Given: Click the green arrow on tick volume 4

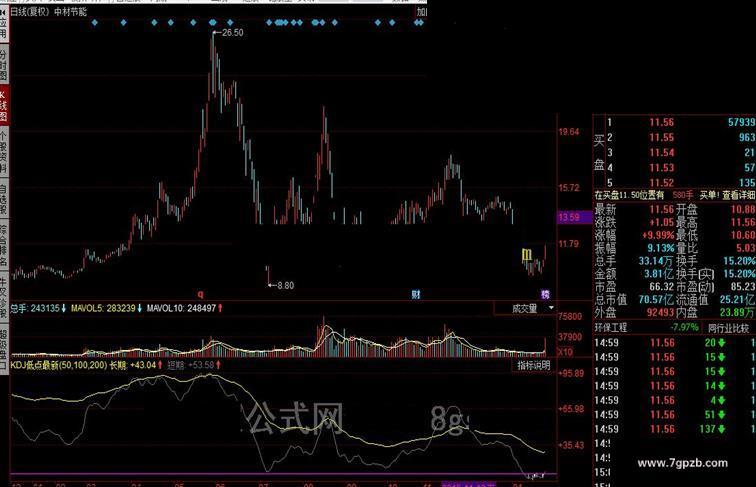Looking at the screenshot, I should [721, 400].
